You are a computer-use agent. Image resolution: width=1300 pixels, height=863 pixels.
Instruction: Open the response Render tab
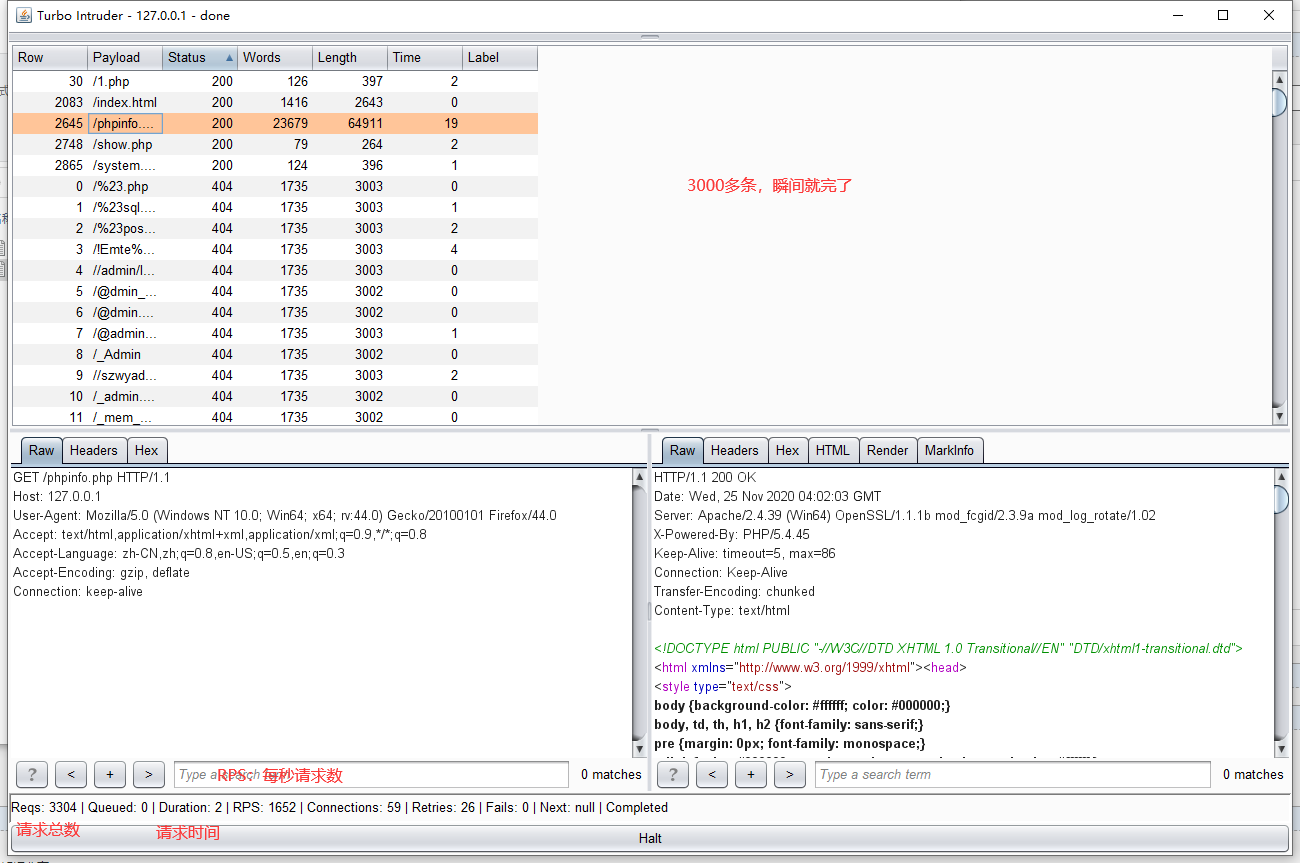tap(887, 450)
